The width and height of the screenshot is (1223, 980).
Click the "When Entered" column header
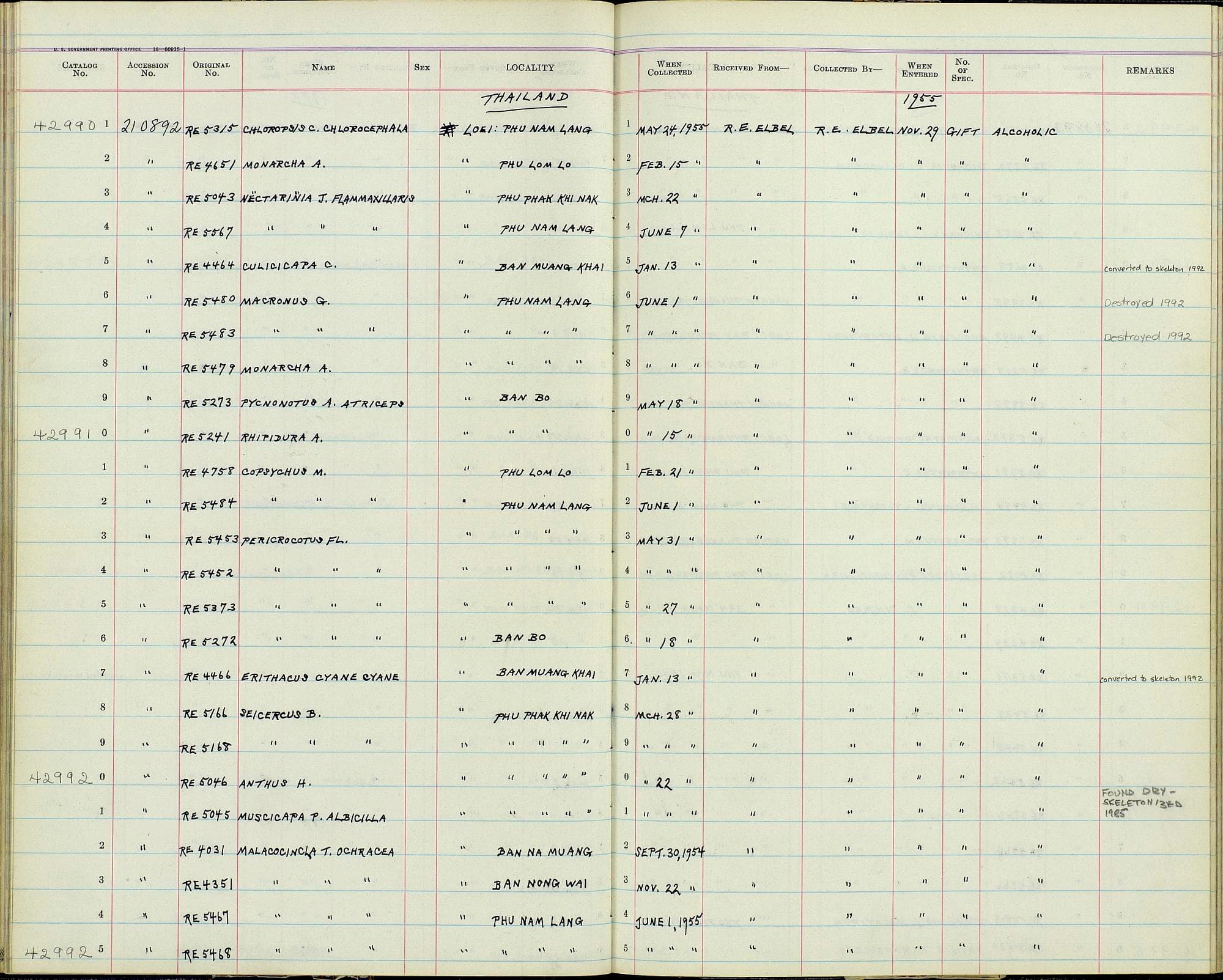point(920,70)
